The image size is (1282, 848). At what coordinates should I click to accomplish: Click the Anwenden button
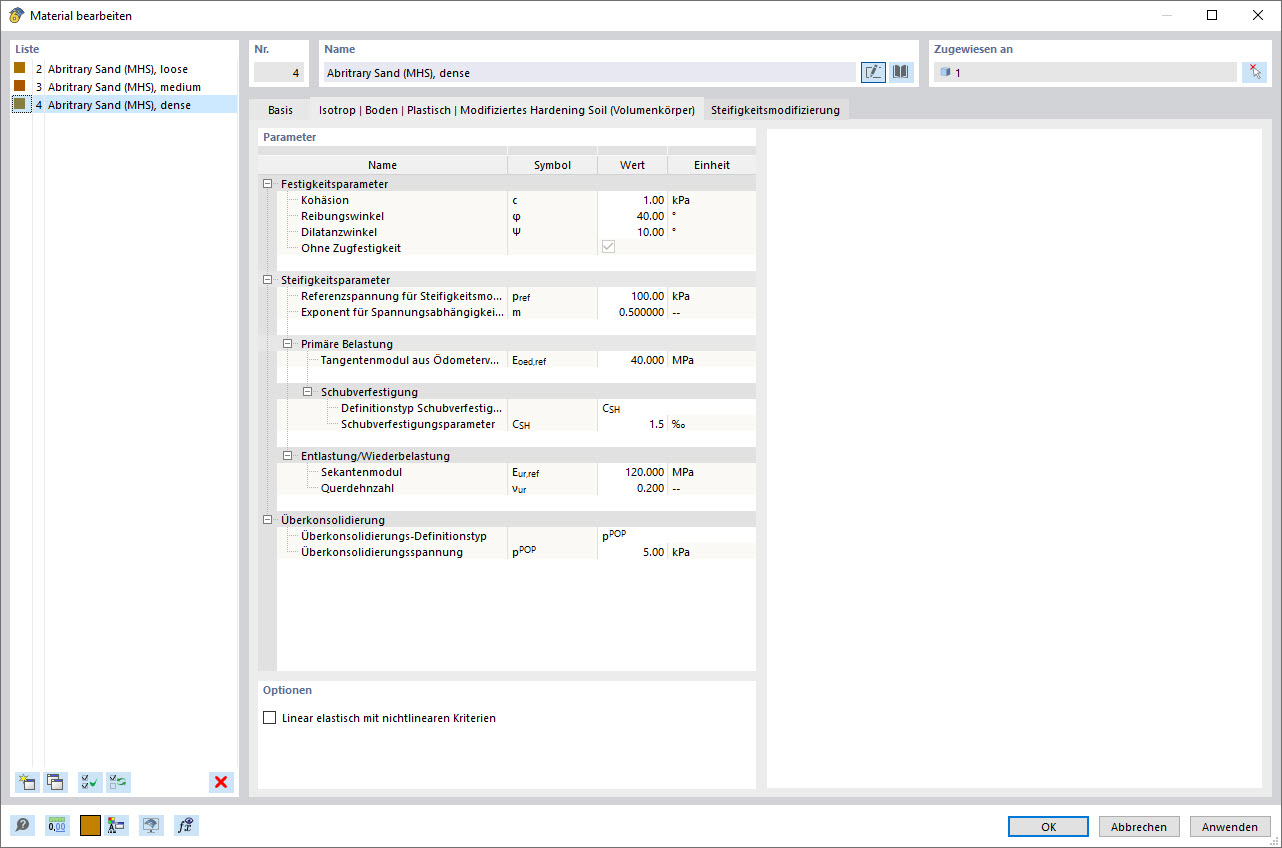(x=1229, y=826)
